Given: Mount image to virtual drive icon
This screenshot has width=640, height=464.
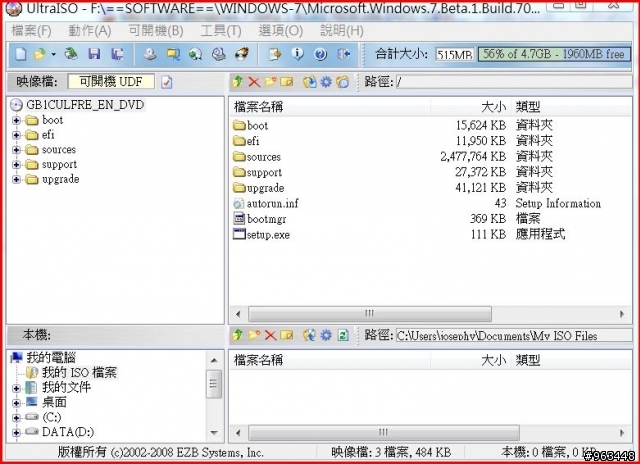Looking at the screenshot, I should click(x=219, y=54).
